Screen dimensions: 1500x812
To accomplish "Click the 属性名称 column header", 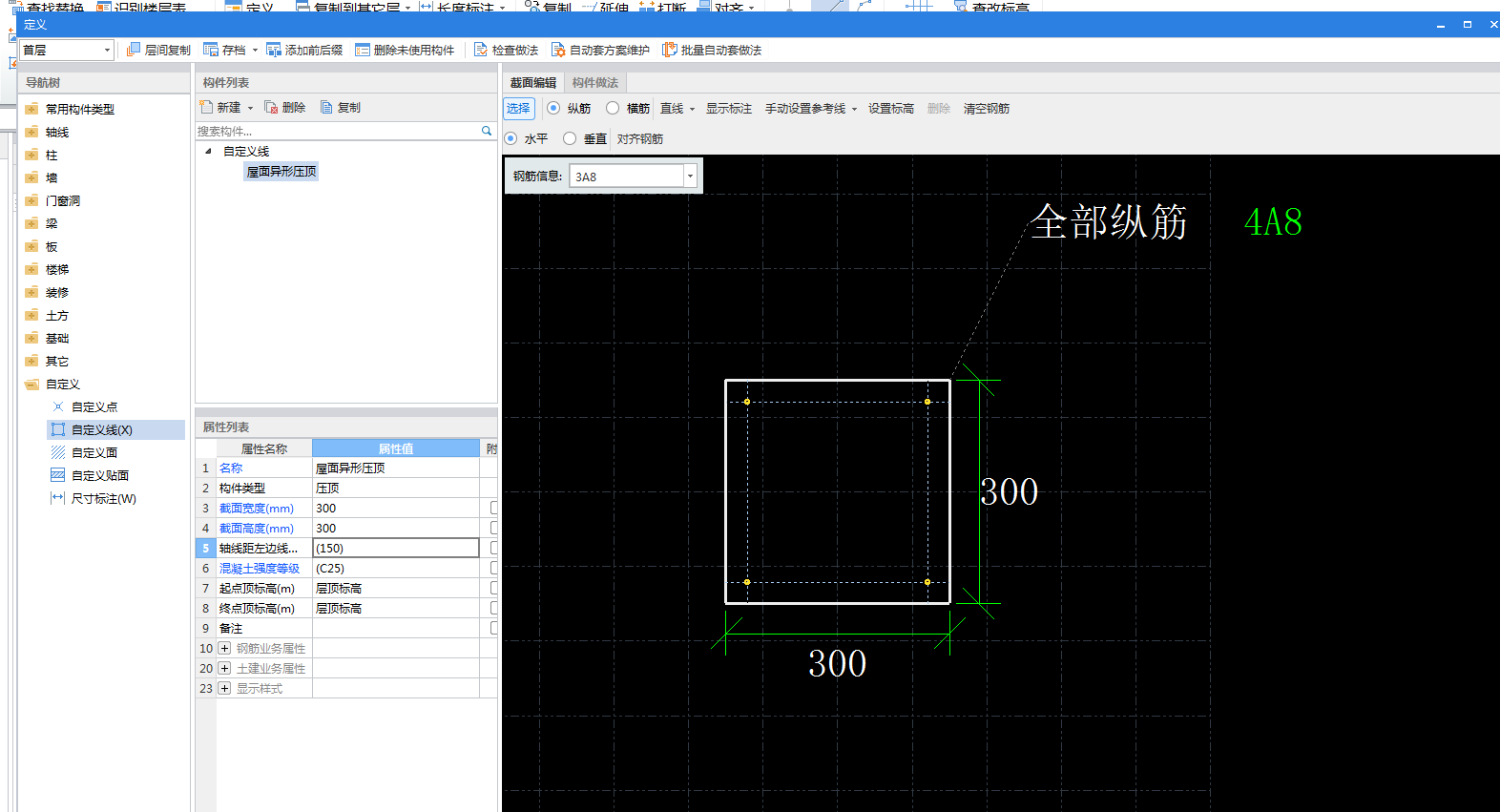I will (264, 448).
